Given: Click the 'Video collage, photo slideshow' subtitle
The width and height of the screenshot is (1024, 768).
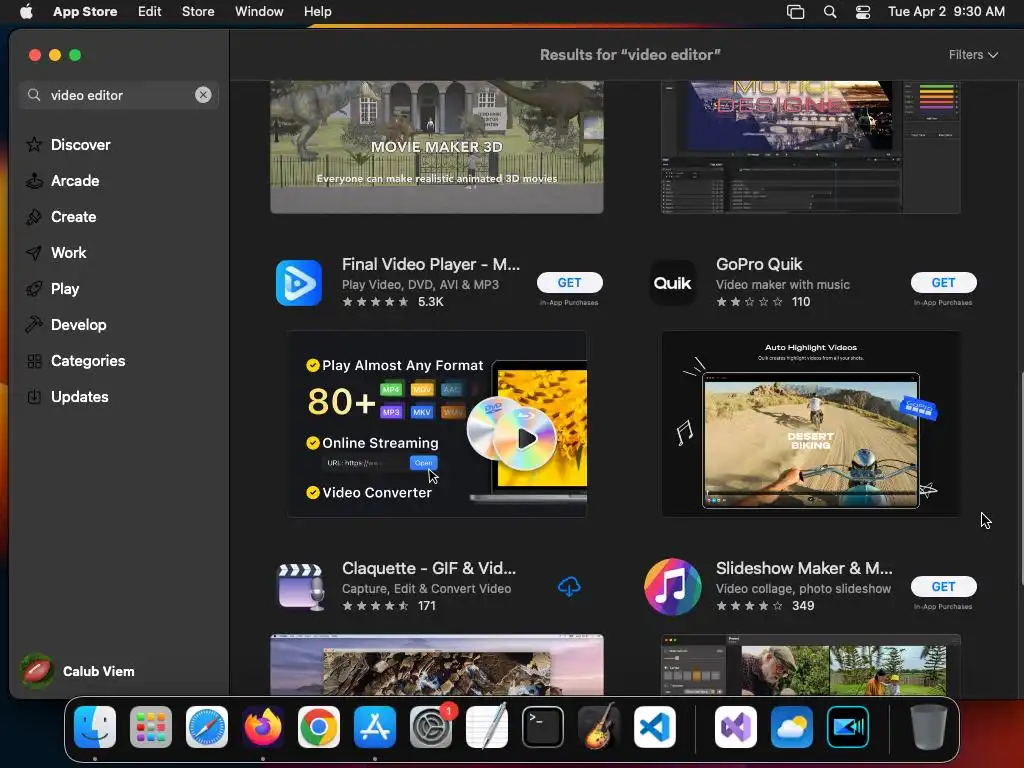Looking at the screenshot, I should point(803,588).
